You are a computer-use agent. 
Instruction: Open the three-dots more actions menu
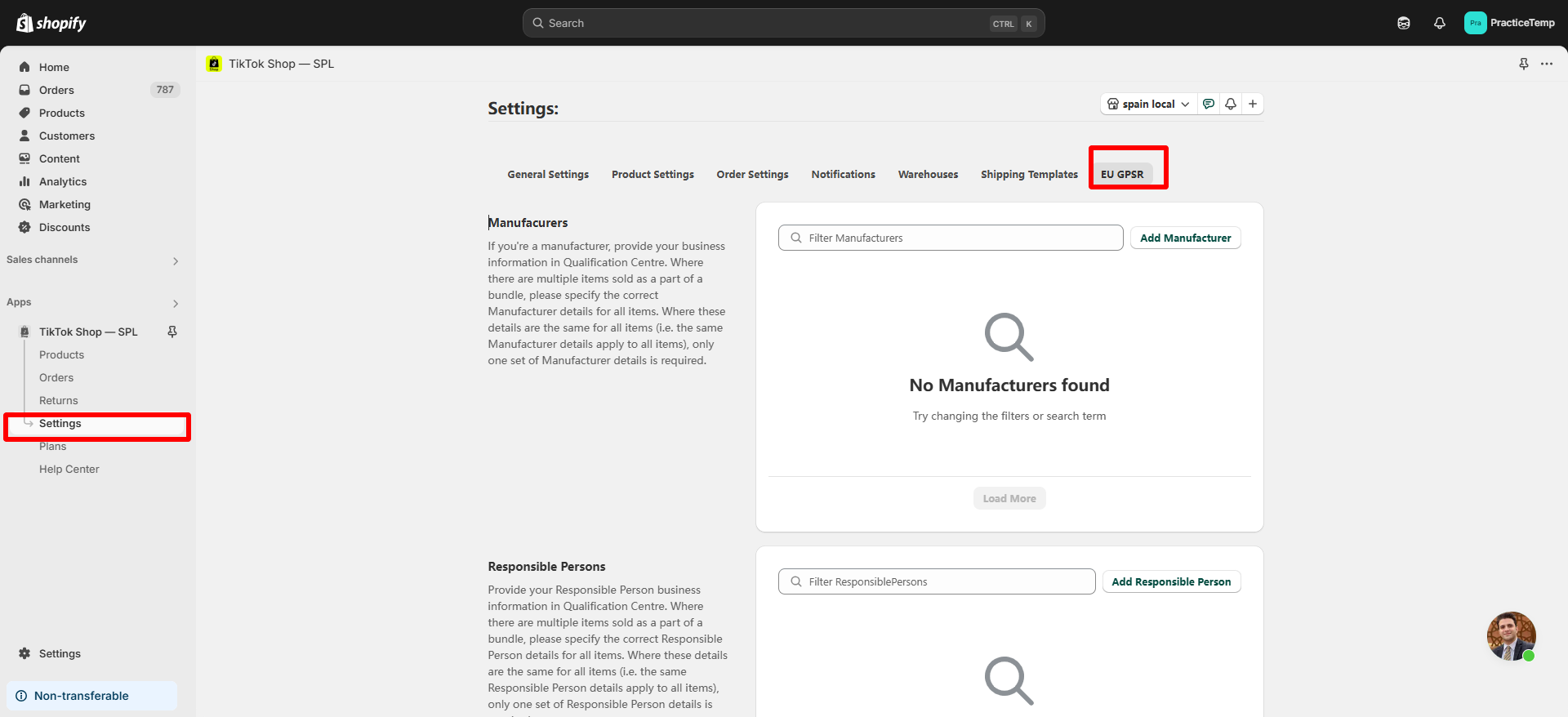coord(1547,64)
